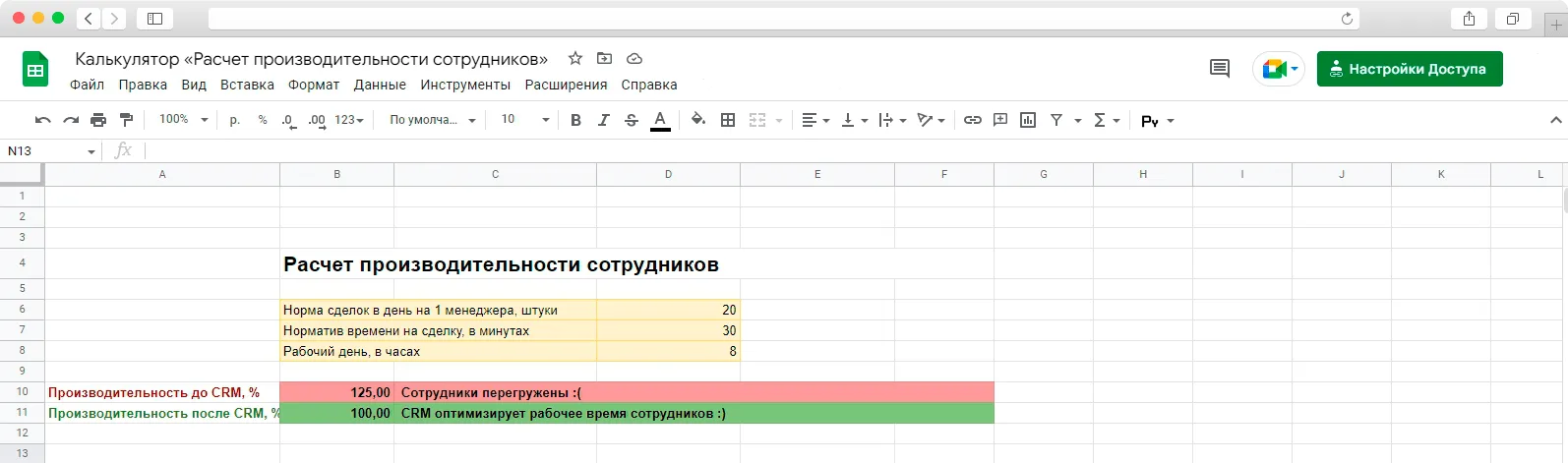
Task: Click the N13 name box field
Action: point(51,150)
